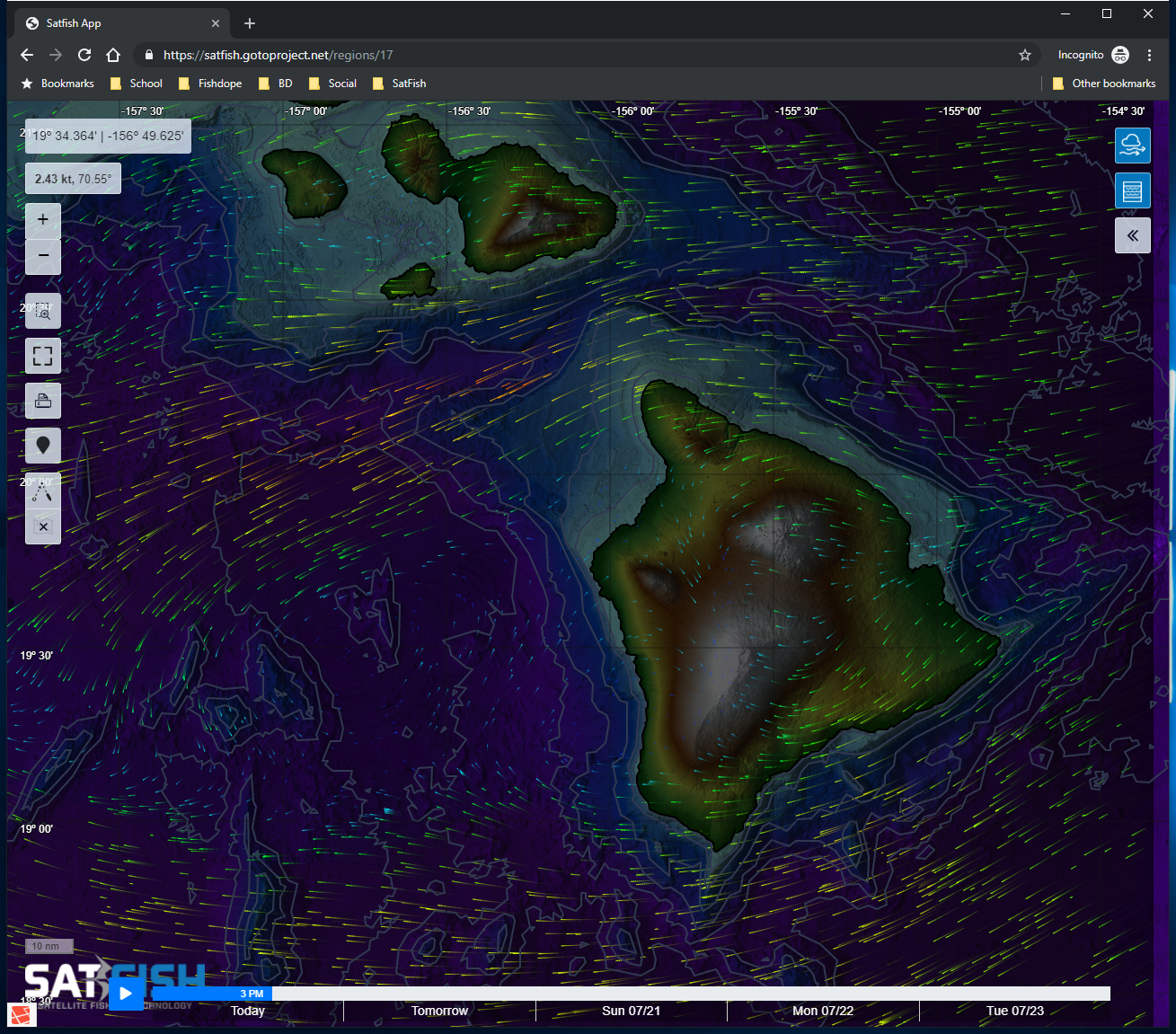
Task: Switch to the Tomorrow forecast tab
Action: click(439, 1011)
